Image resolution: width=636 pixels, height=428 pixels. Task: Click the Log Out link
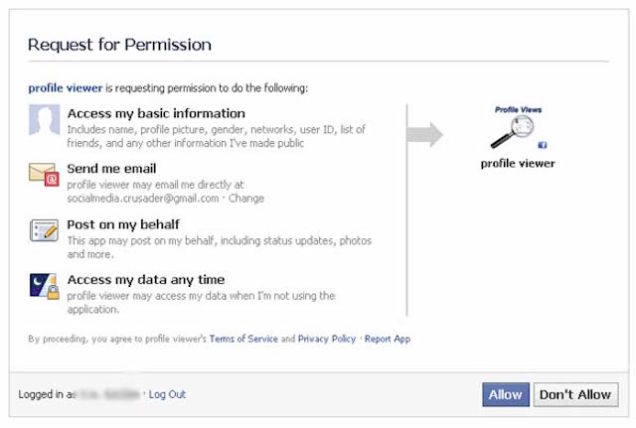coord(167,395)
